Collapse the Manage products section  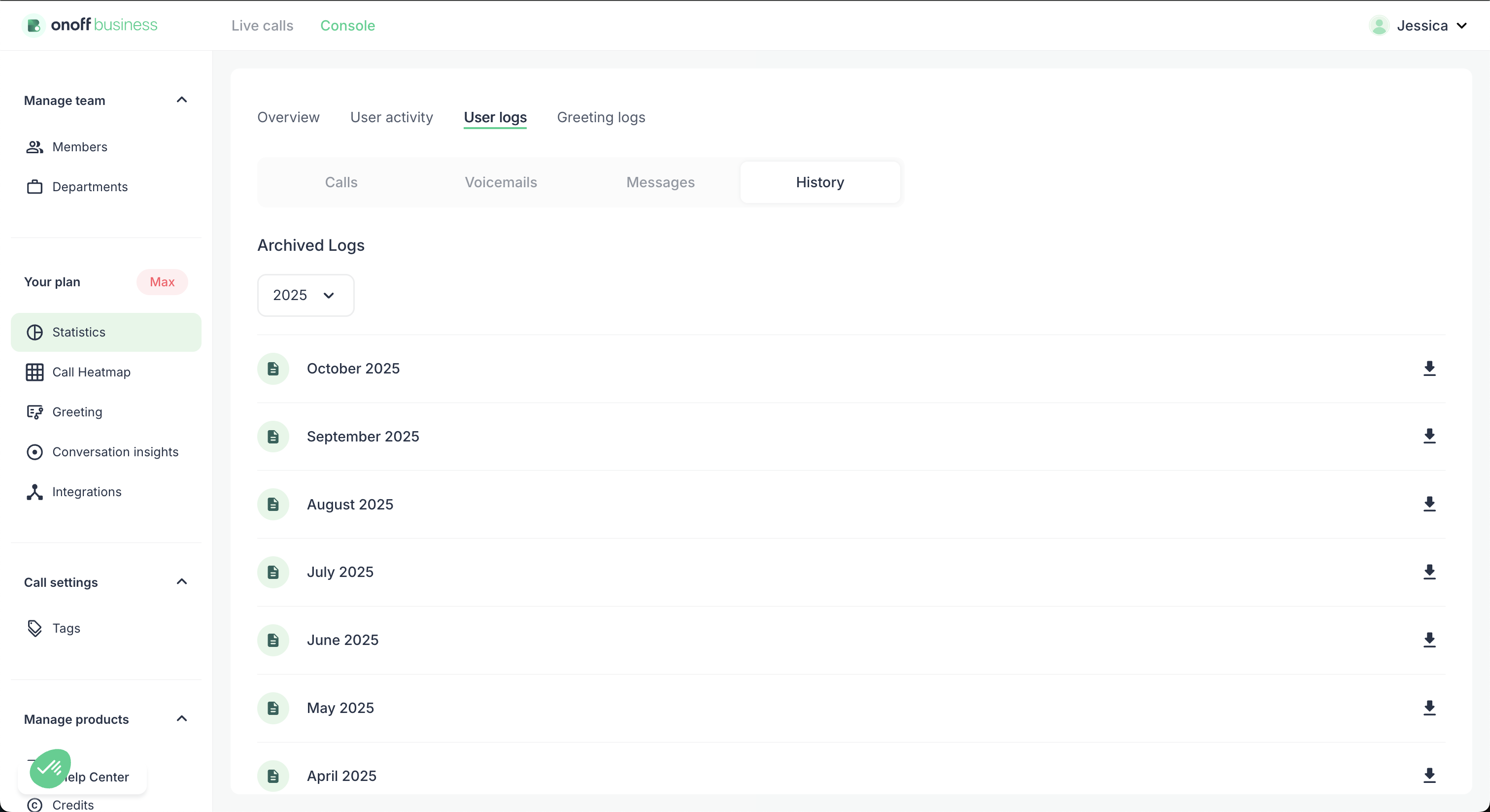coord(182,719)
